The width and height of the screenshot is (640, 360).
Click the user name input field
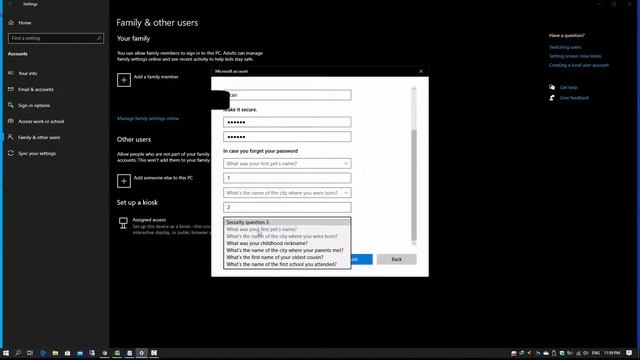pos(287,95)
